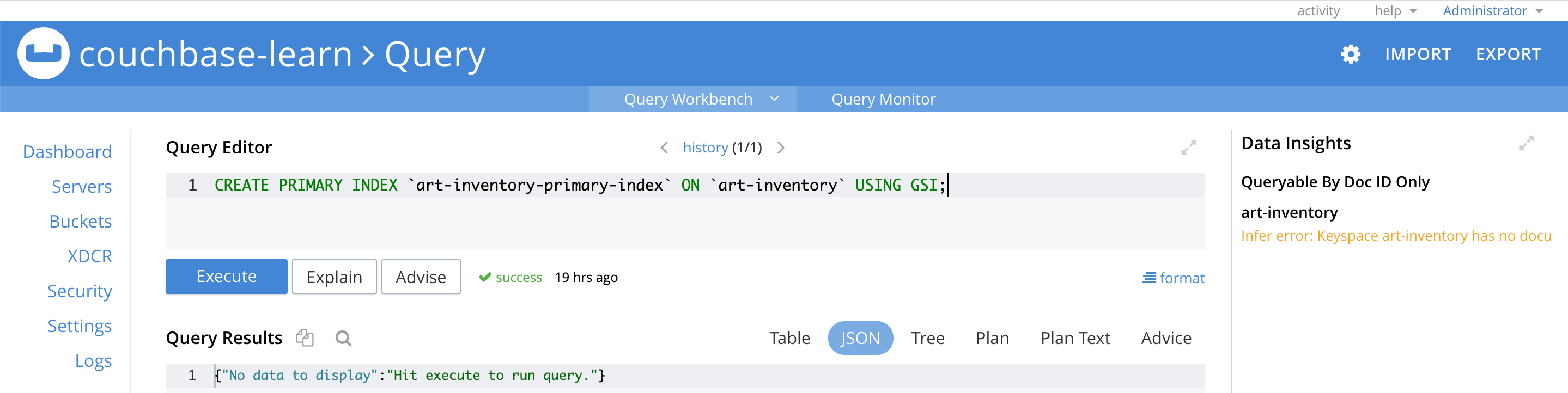Click 'Queryable By Doc ID Only' heading

click(x=1335, y=182)
